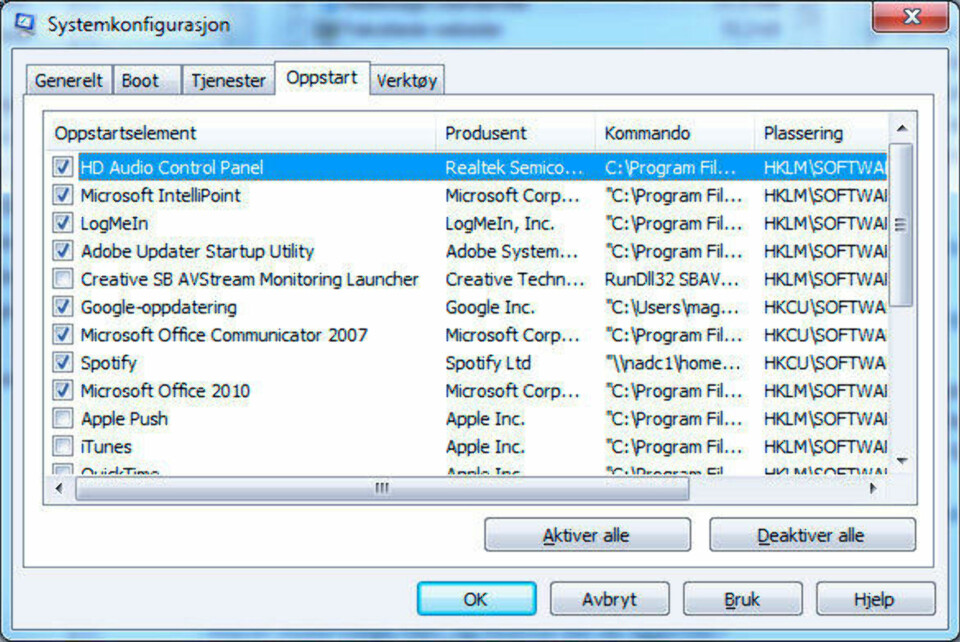960x642 pixels.
Task: Close the Systemkonfigurasjon window
Action: (x=912, y=17)
